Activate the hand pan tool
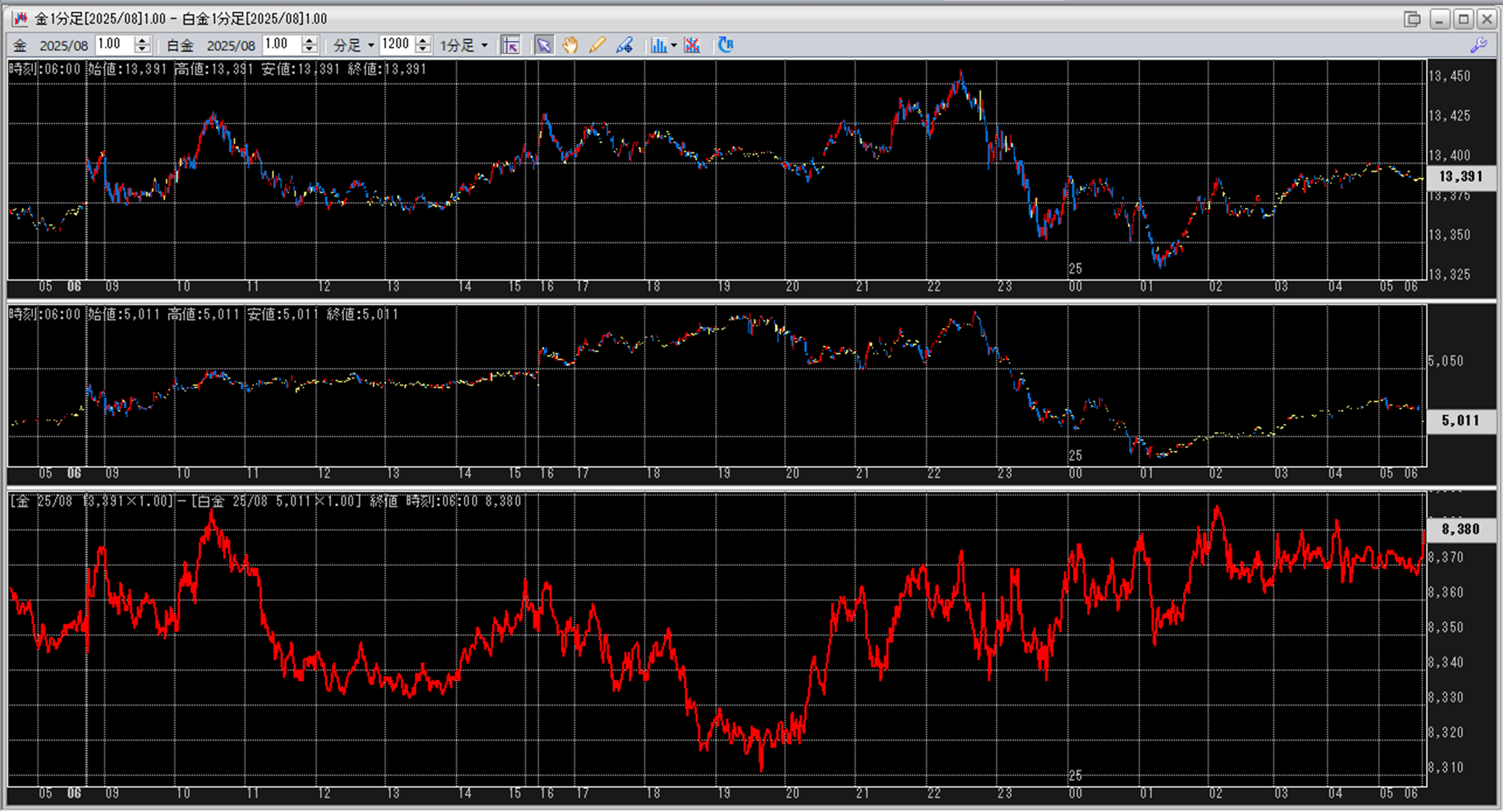1503x812 pixels. click(x=570, y=46)
